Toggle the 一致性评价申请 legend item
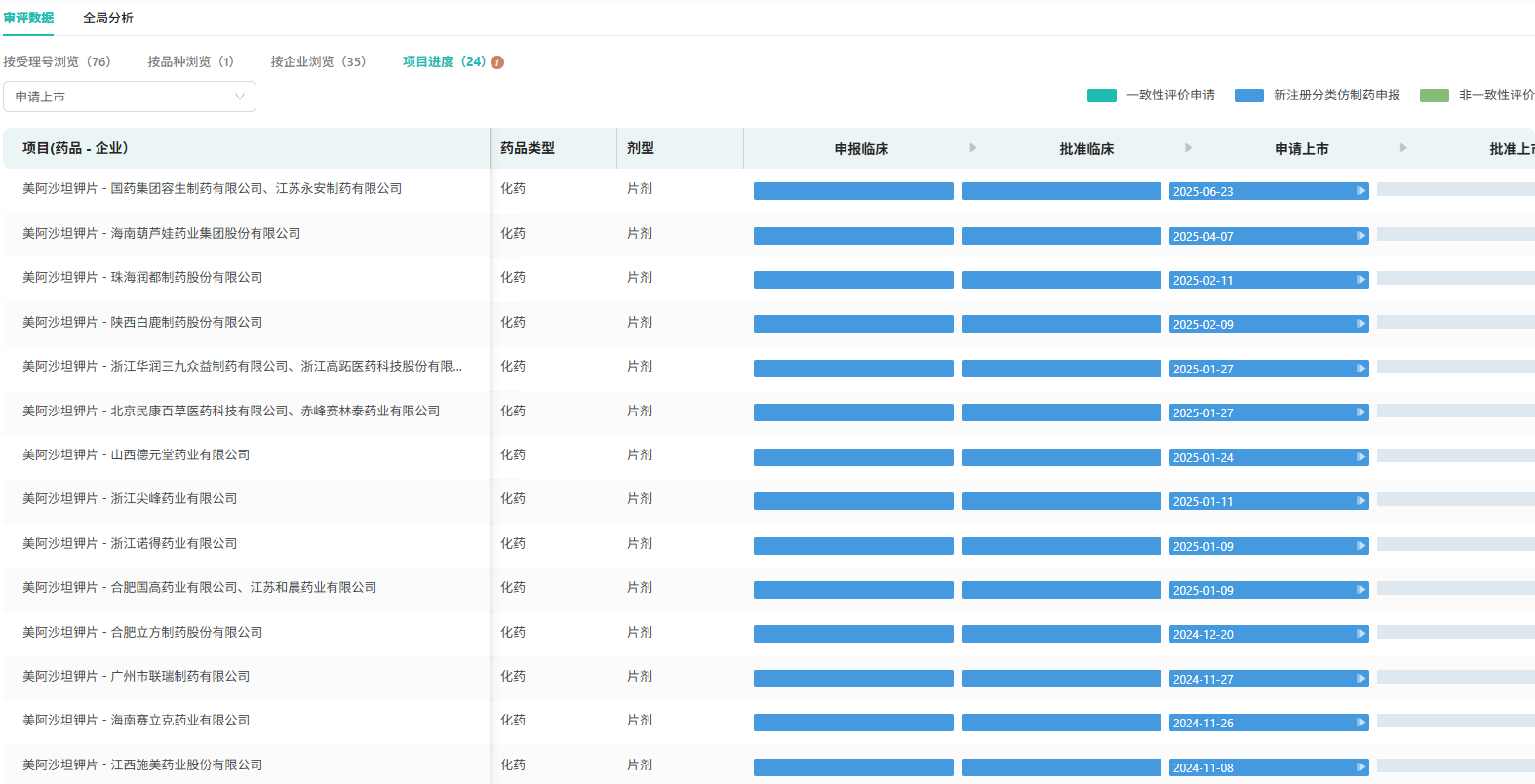The height and width of the screenshot is (784, 1535). [x=1151, y=96]
